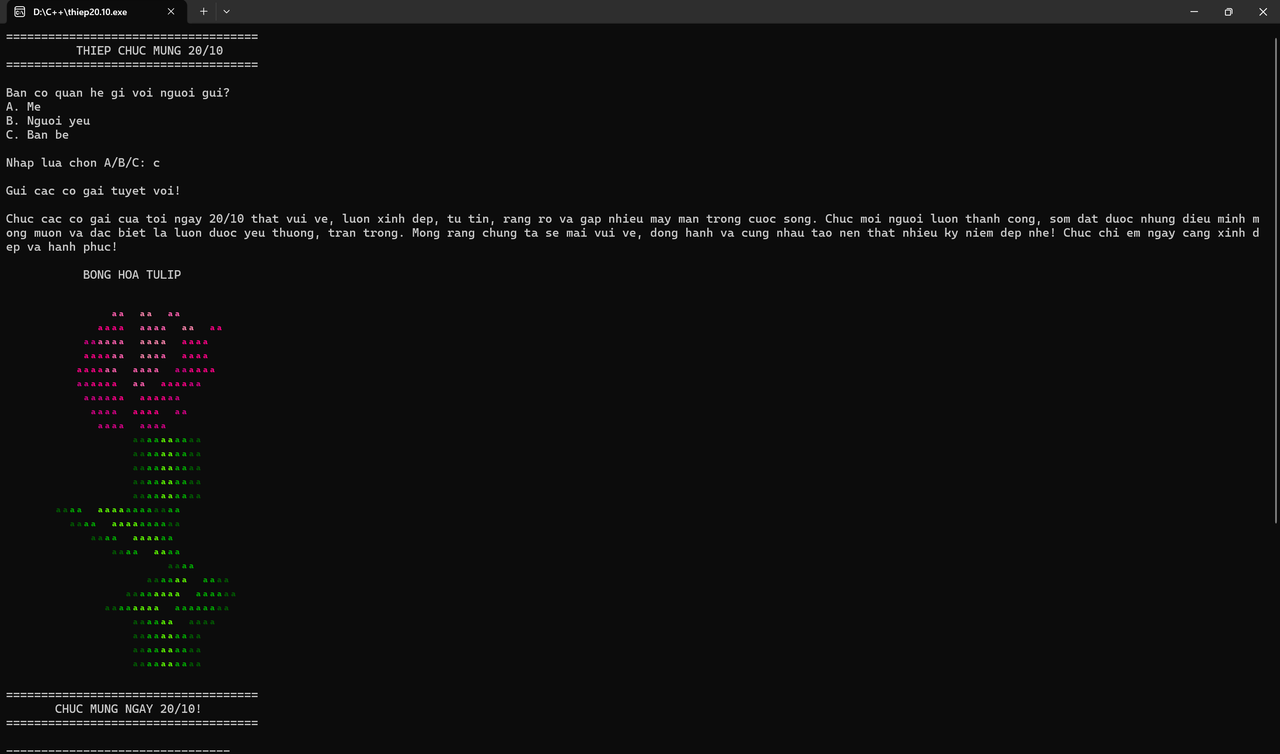Click the 'BONG HOA TULIP' title
This screenshot has width=1280, height=754.
coord(132,275)
